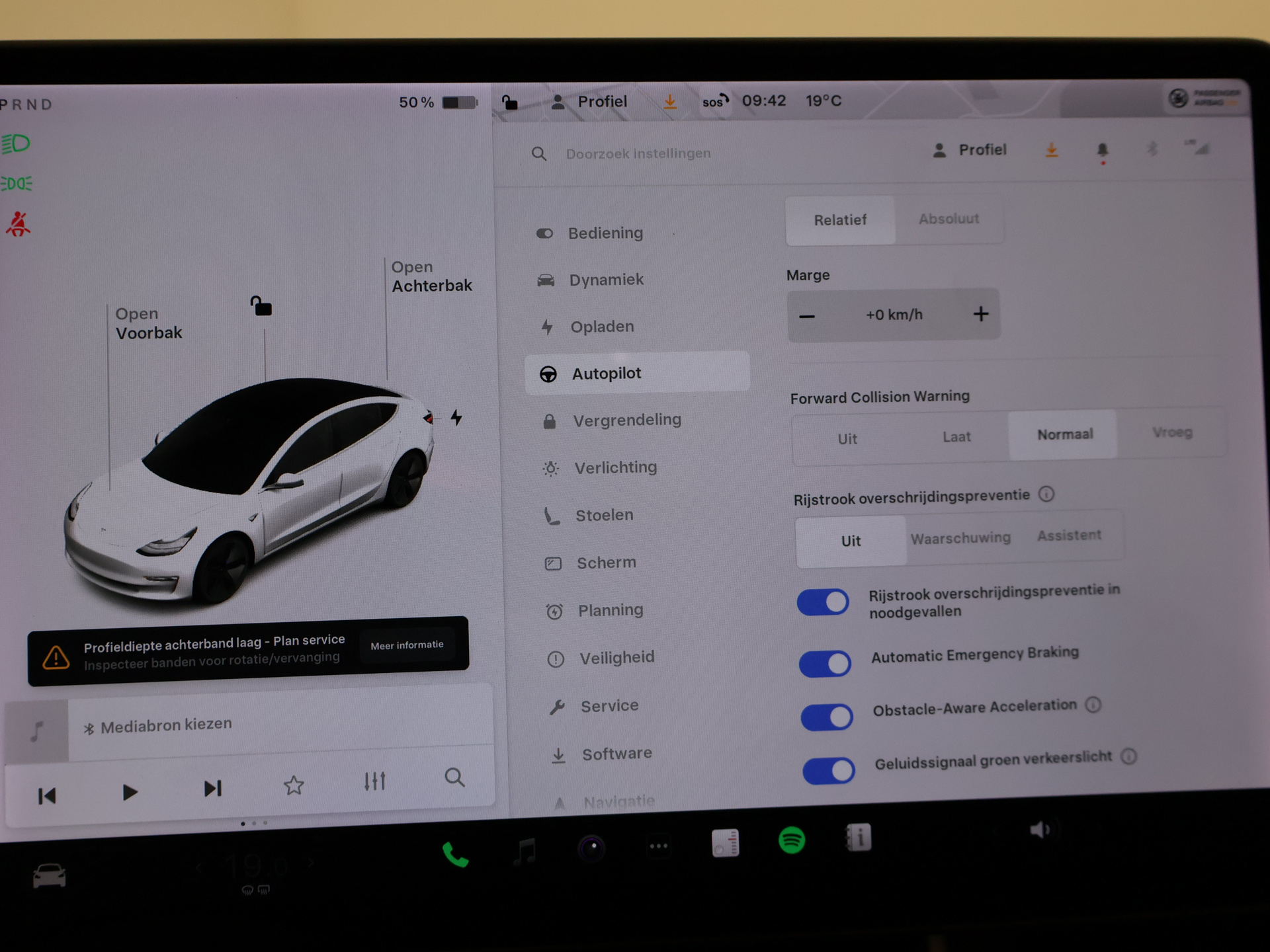This screenshot has width=1270, height=952.
Task: Set collision warning to Normaal
Action: click(x=1064, y=434)
